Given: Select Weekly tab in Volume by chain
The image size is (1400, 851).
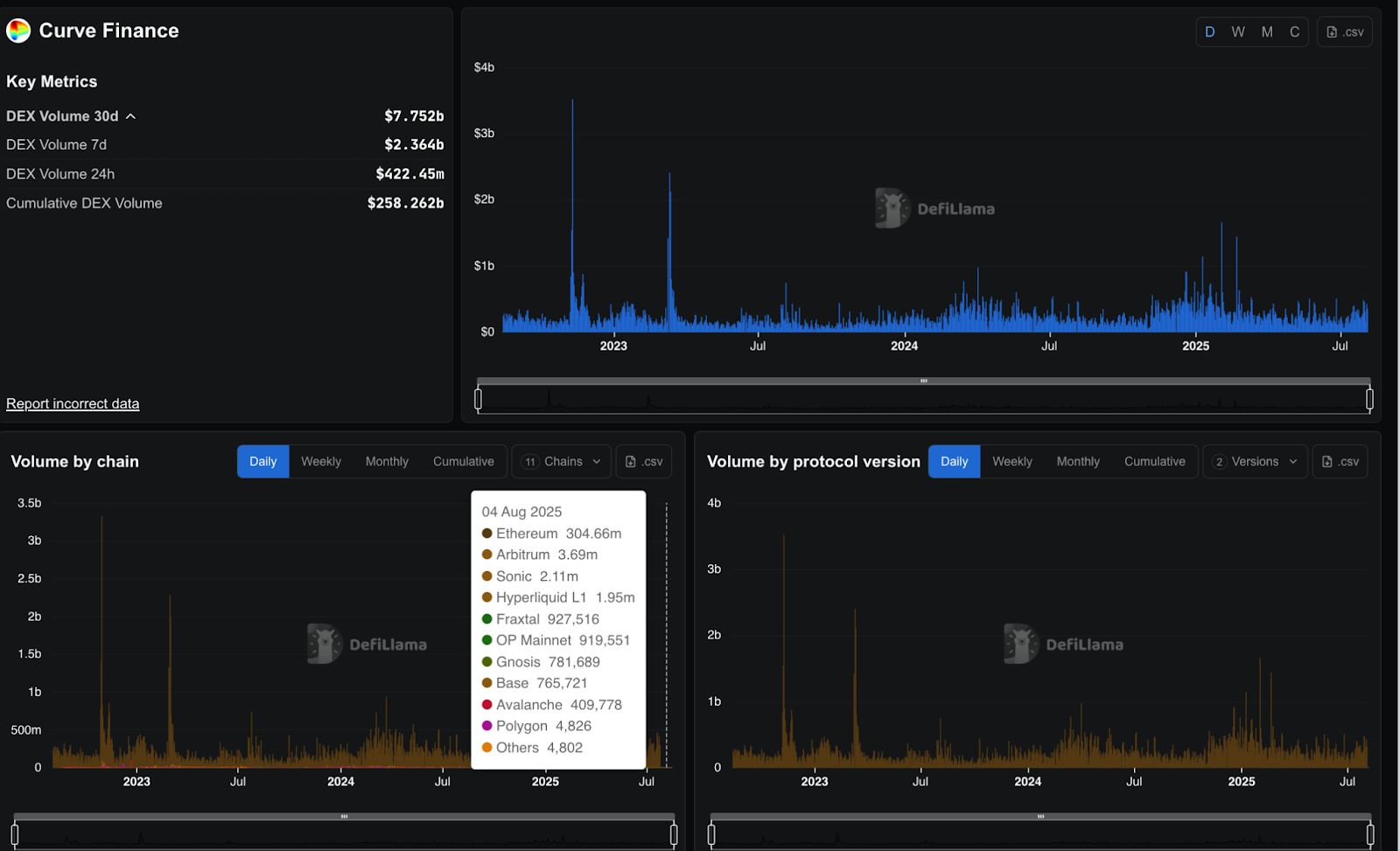Looking at the screenshot, I should [x=321, y=461].
